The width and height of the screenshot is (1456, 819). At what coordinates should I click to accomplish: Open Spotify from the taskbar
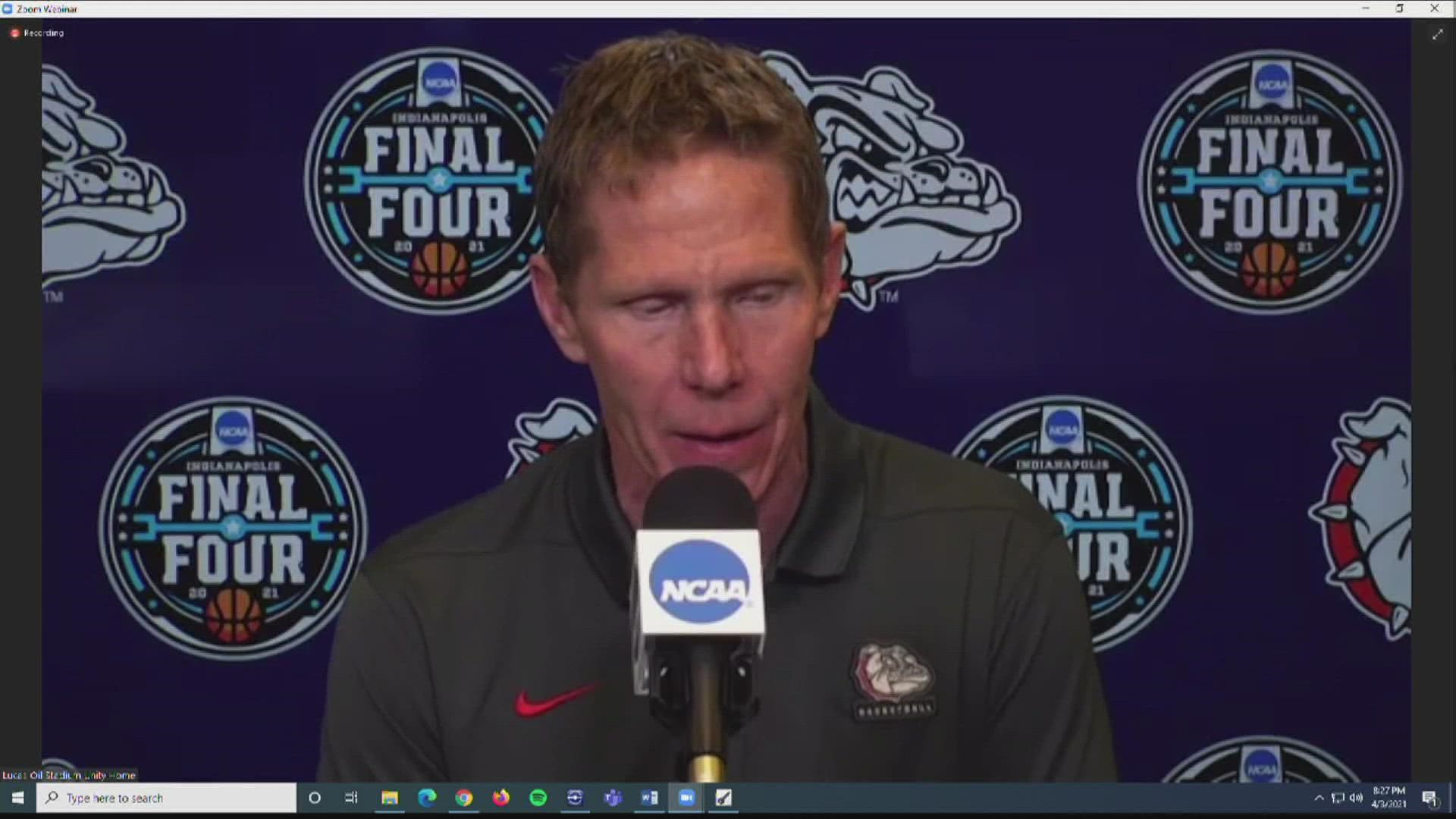pyautogui.click(x=538, y=798)
